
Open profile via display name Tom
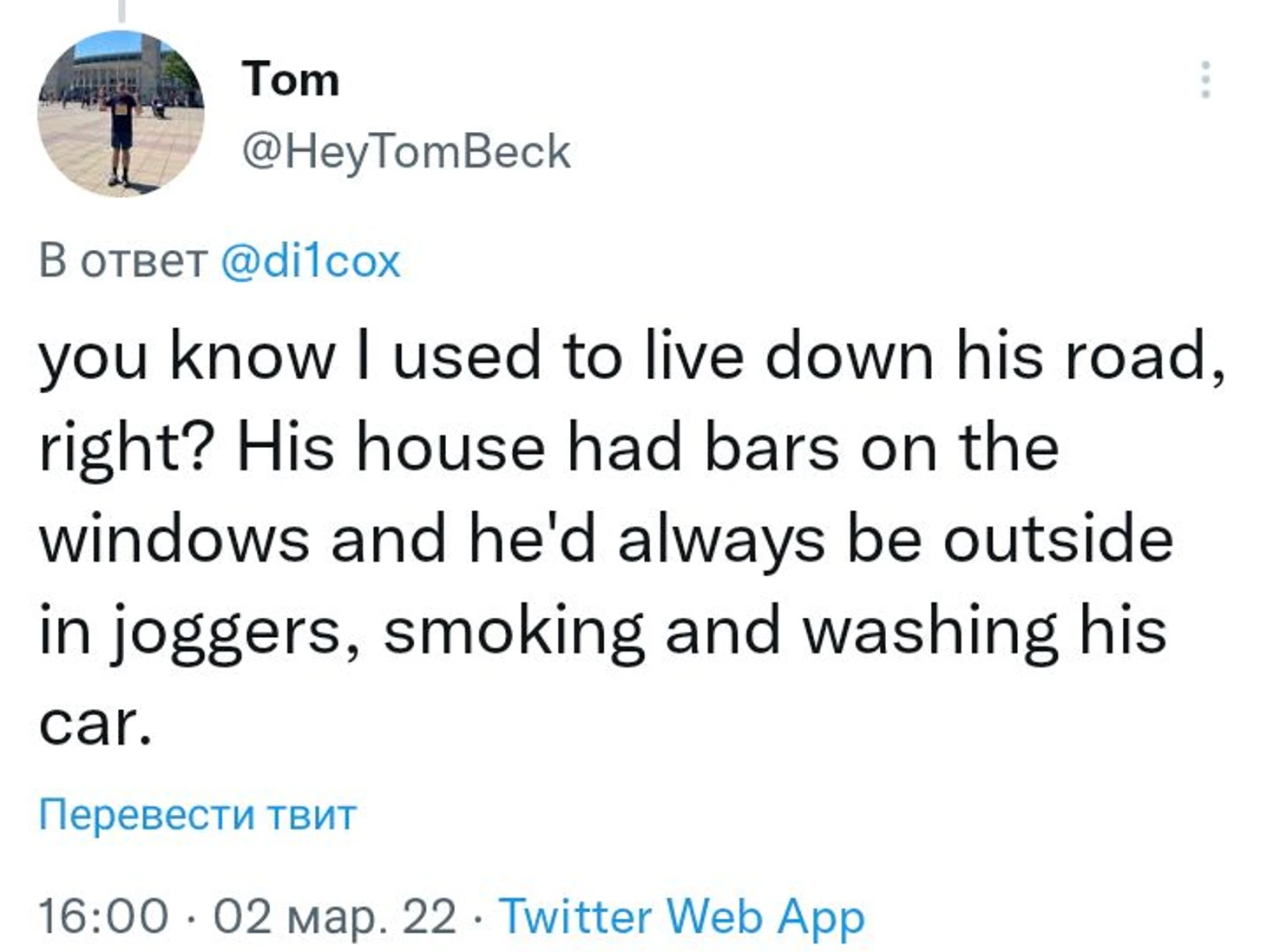pos(291,80)
